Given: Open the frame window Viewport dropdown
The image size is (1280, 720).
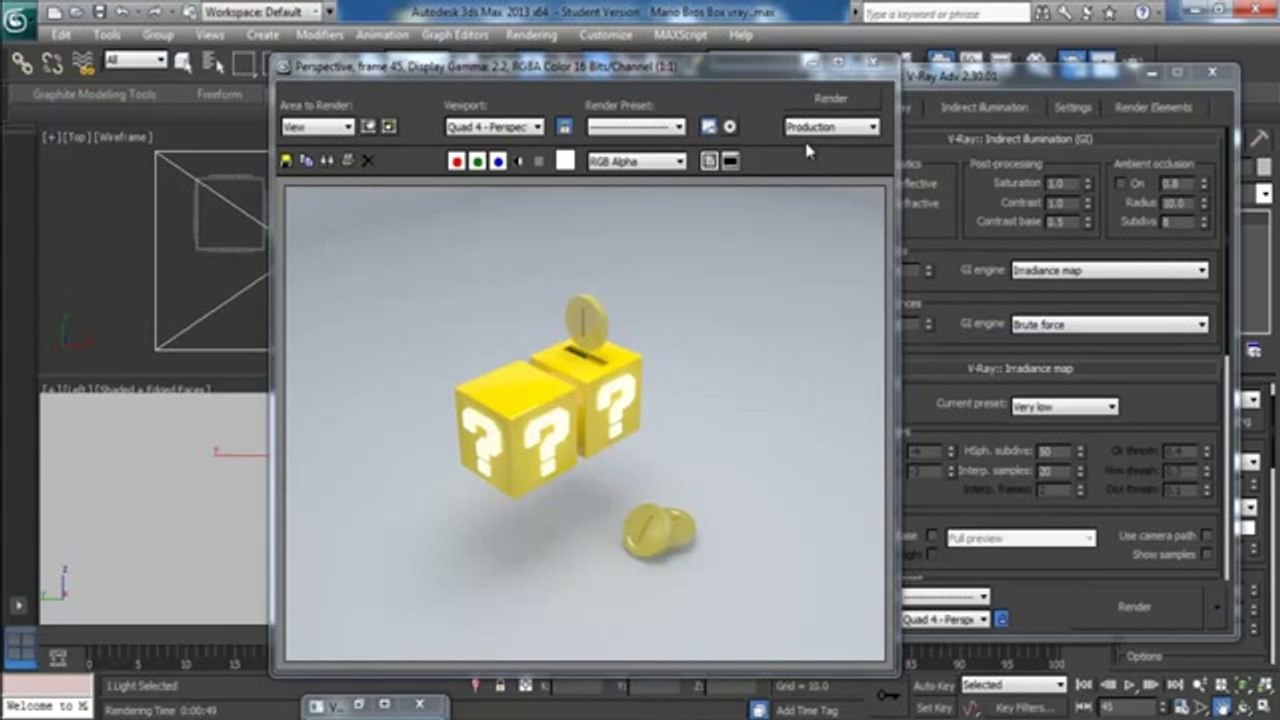Looking at the screenshot, I should tap(495, 127).
